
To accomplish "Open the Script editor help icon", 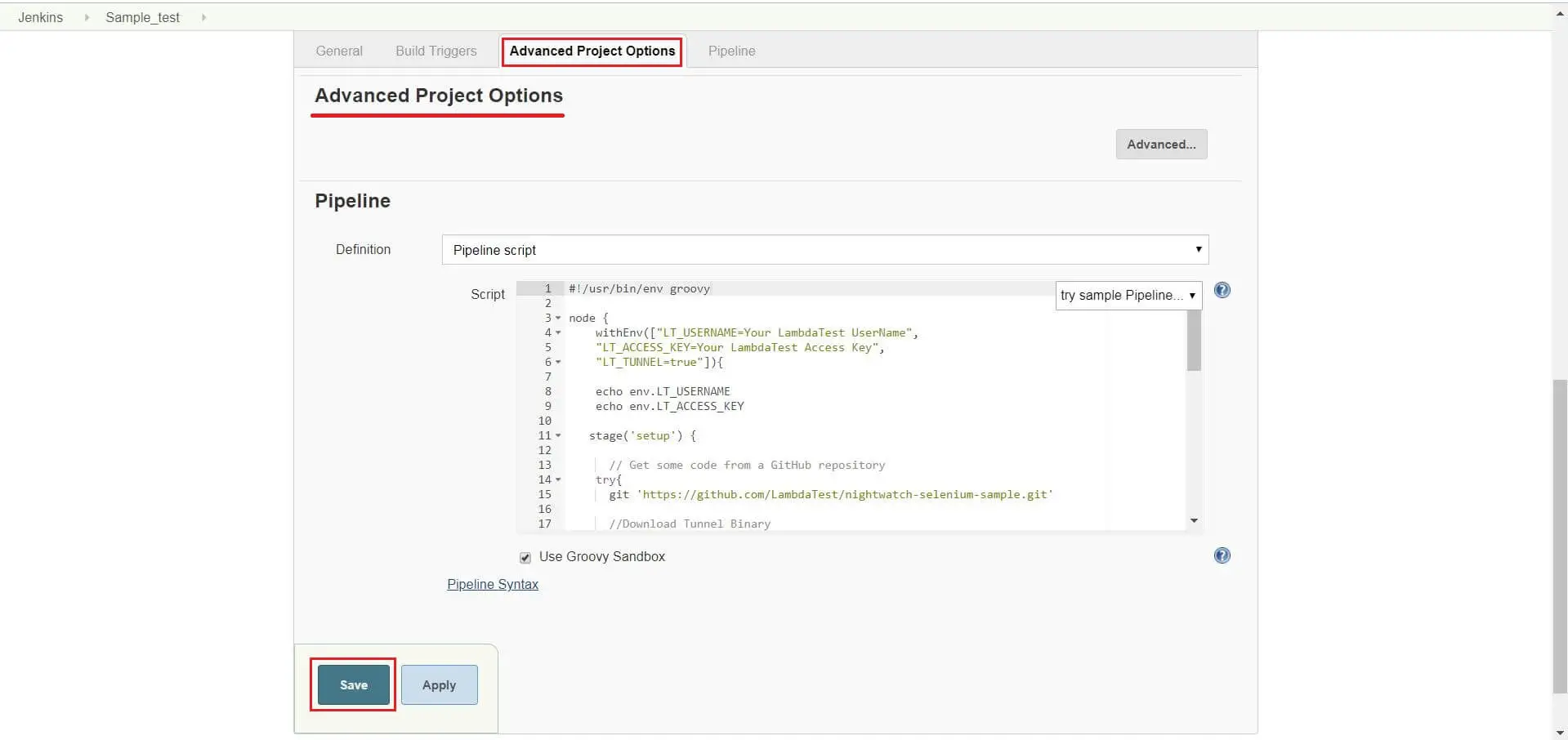I will point(1222,290).
